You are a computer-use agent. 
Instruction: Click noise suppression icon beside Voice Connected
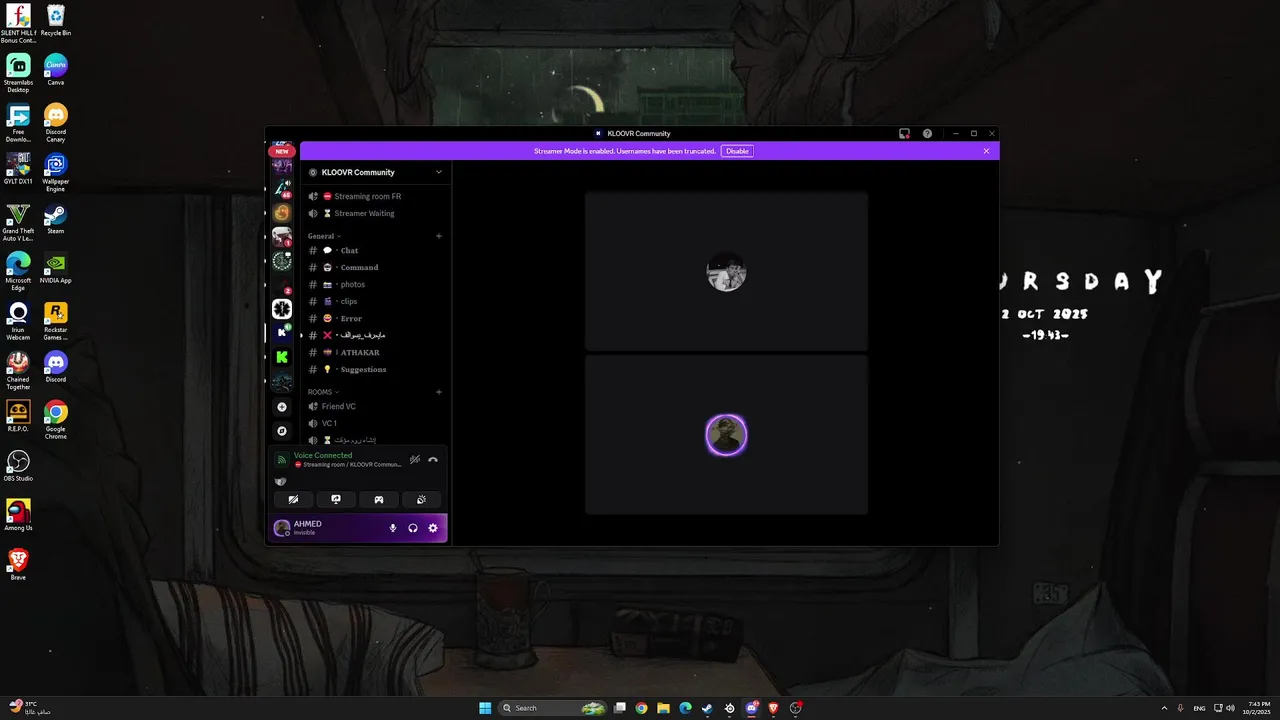coord(415,460)
